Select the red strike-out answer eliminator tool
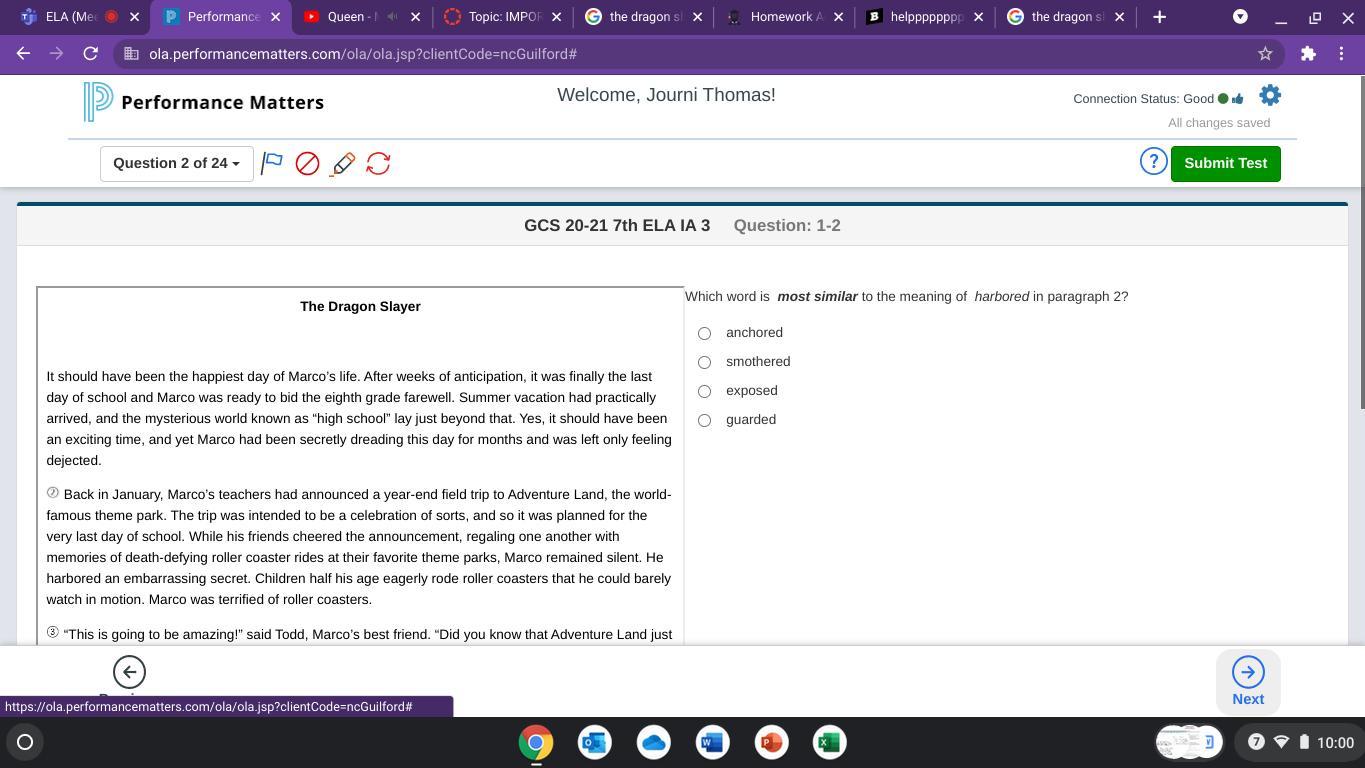This screenshot has width=1365, height=768. 307,163
